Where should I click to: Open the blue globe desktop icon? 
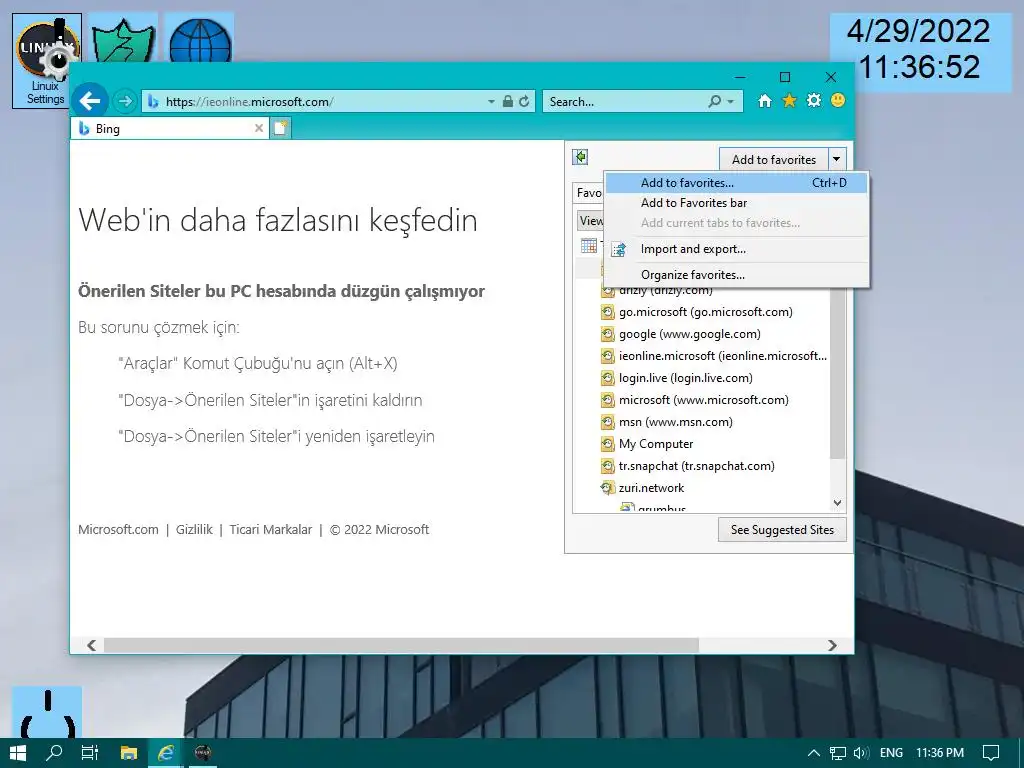click(200, 39)
